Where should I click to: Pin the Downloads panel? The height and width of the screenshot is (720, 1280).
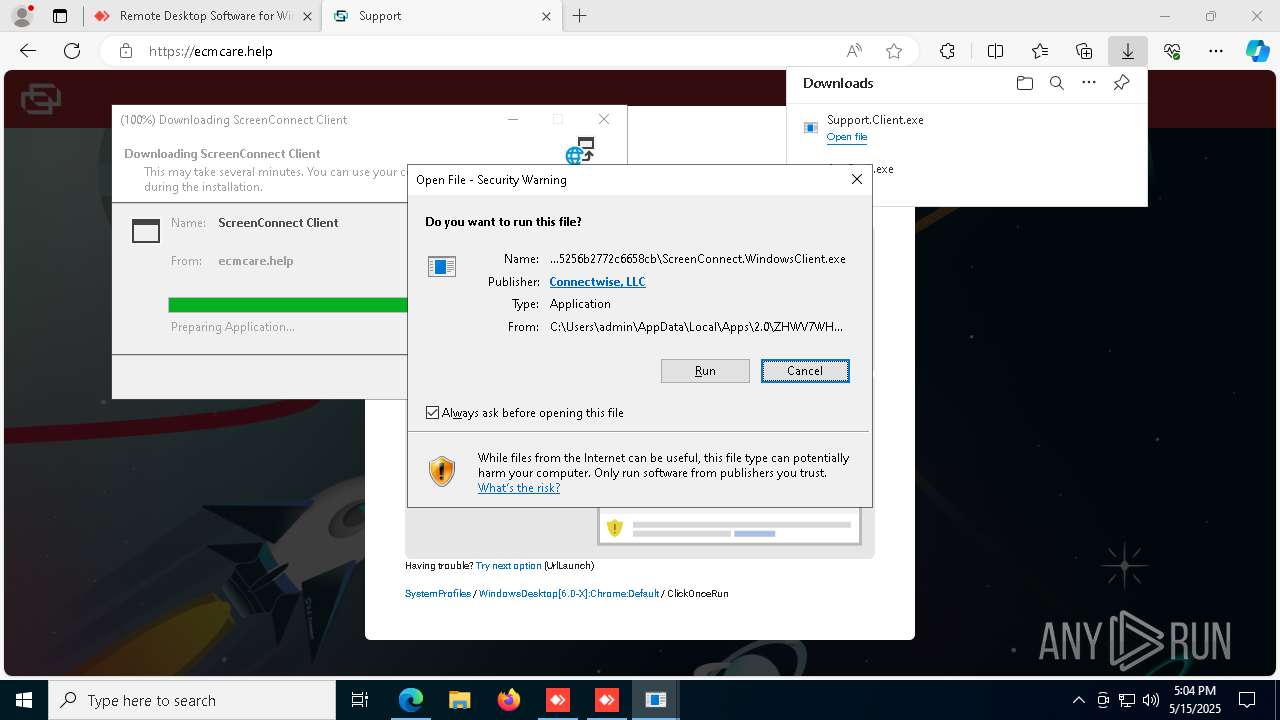(1121, 83)
